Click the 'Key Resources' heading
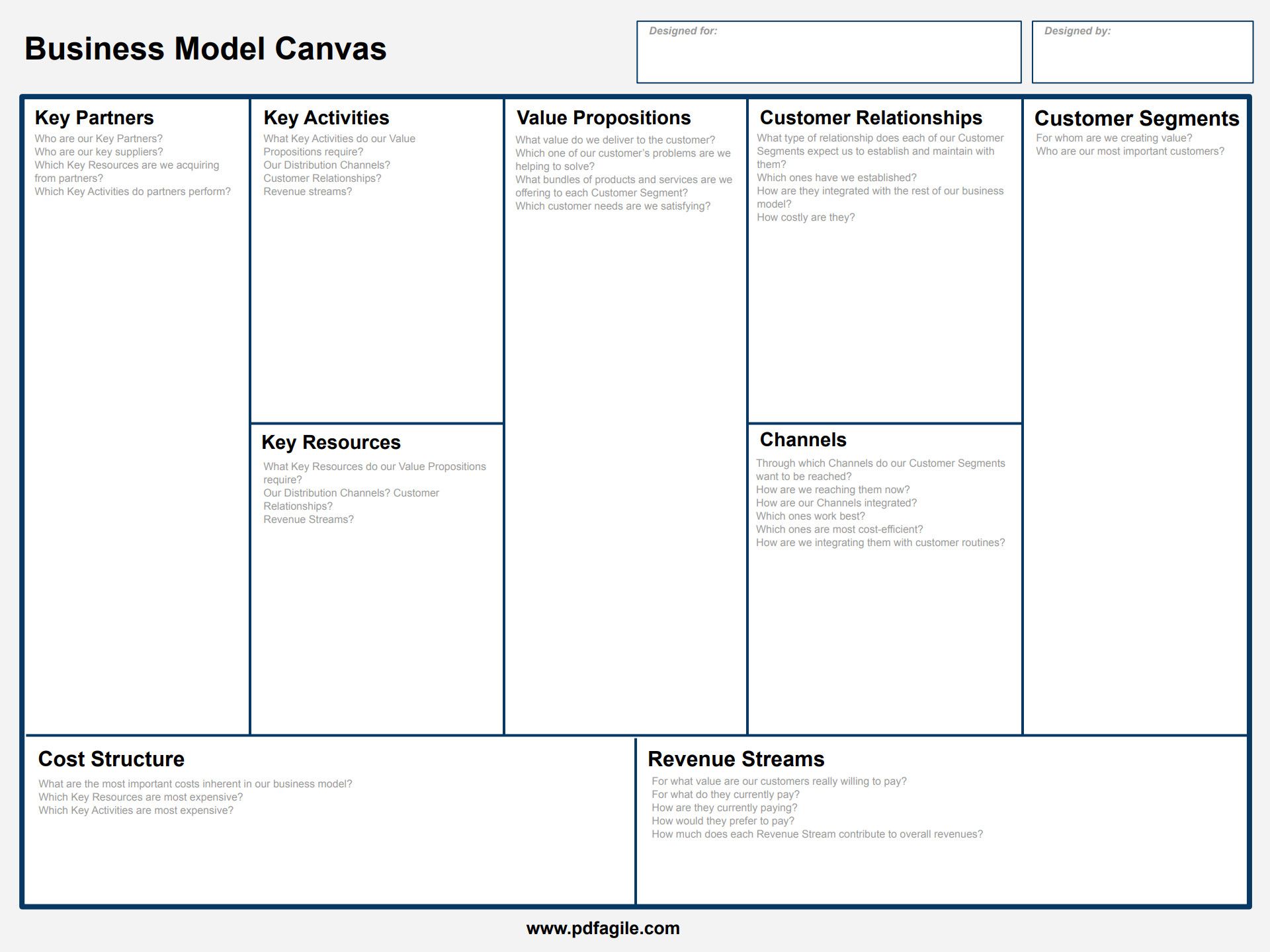 [331, 442]
